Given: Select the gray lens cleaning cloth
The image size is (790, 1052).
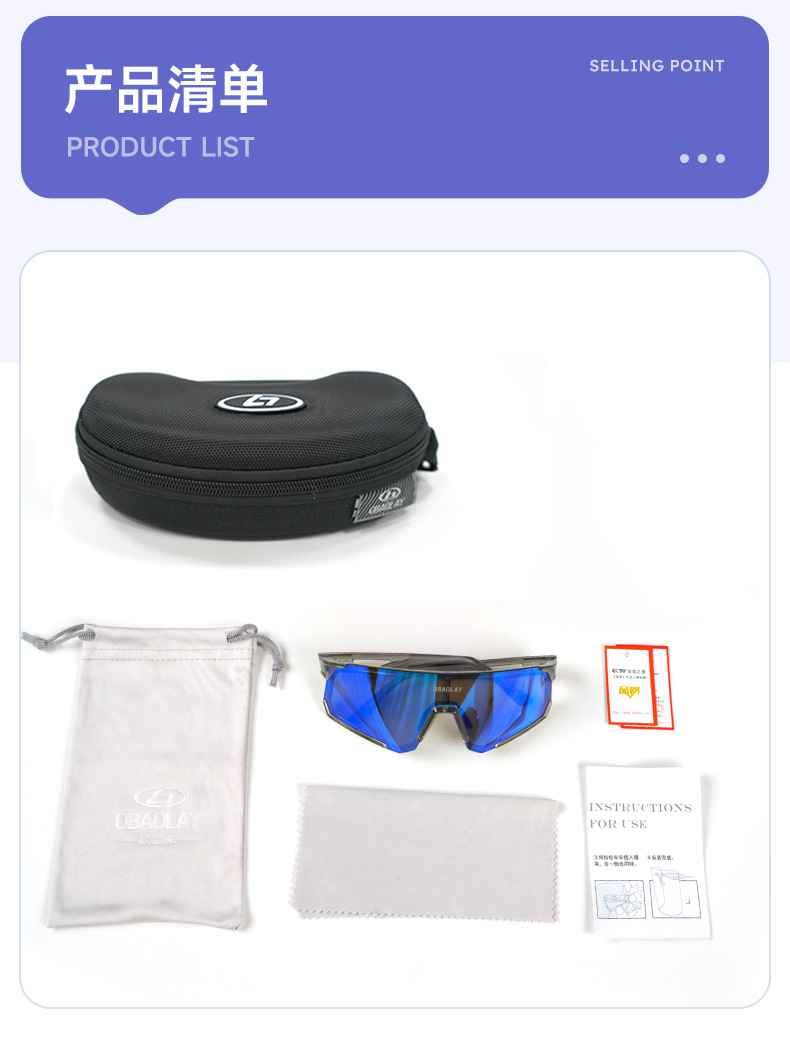Looking at the screenshot, I should (425, 853).
